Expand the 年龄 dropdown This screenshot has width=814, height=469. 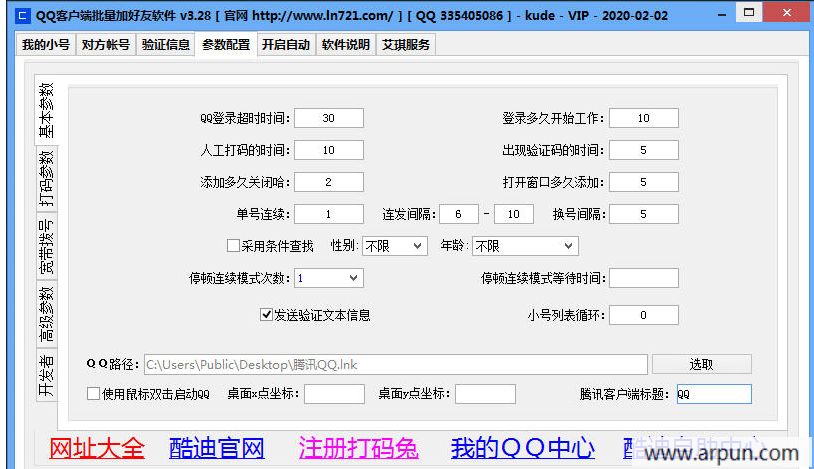click(525, 246)
